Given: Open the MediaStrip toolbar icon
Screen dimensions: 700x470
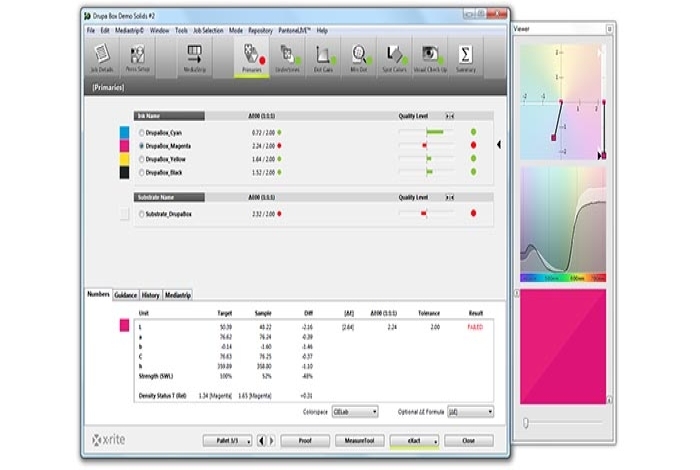Looking at the screenshot, I should click(195, 58).
